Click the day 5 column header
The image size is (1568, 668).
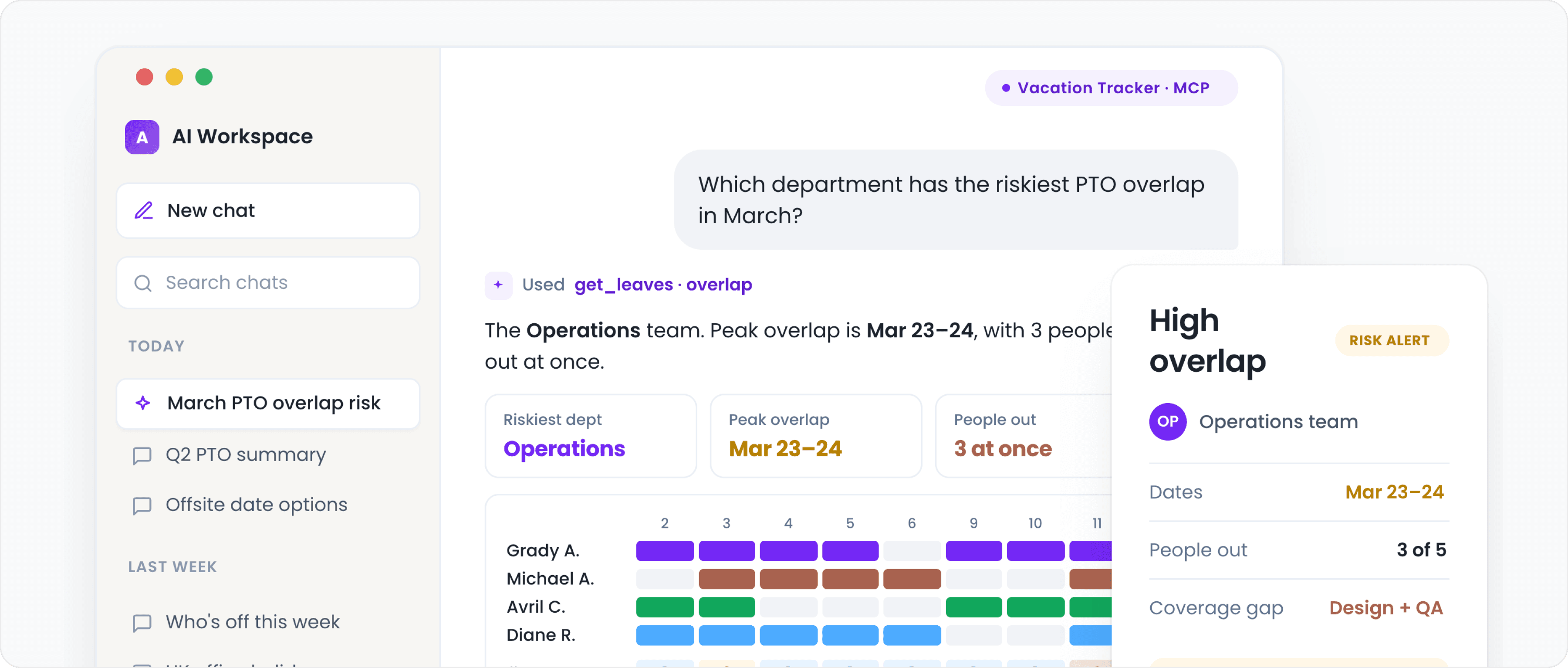pos(850,523)
